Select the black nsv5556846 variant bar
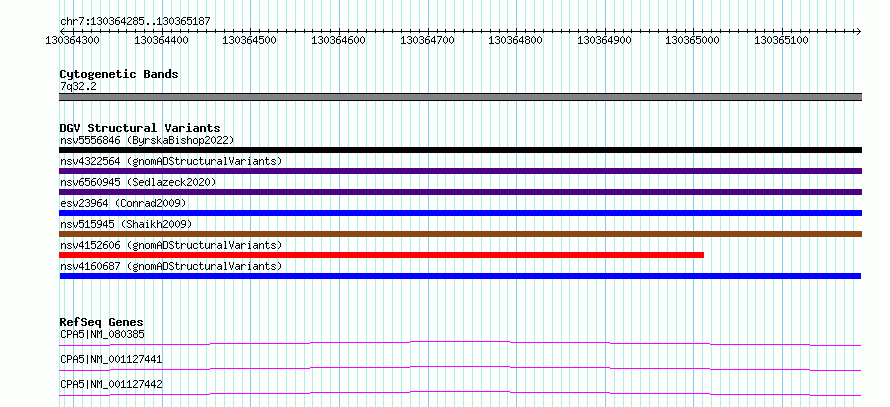This screenshot has width=890, height=407. point(460,150)
